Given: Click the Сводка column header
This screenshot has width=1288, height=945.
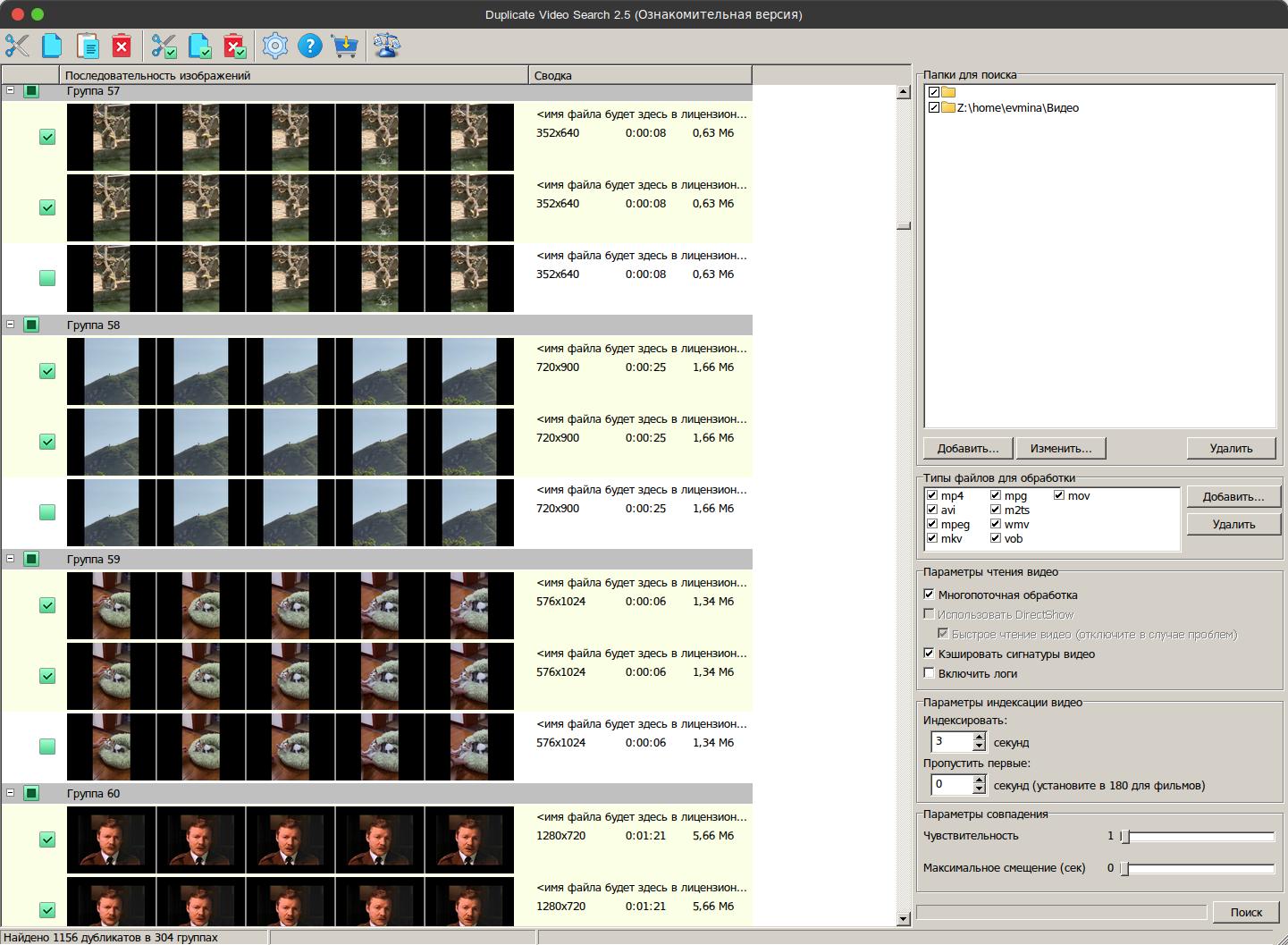Looking at the screenshot, I should [639, 76].
